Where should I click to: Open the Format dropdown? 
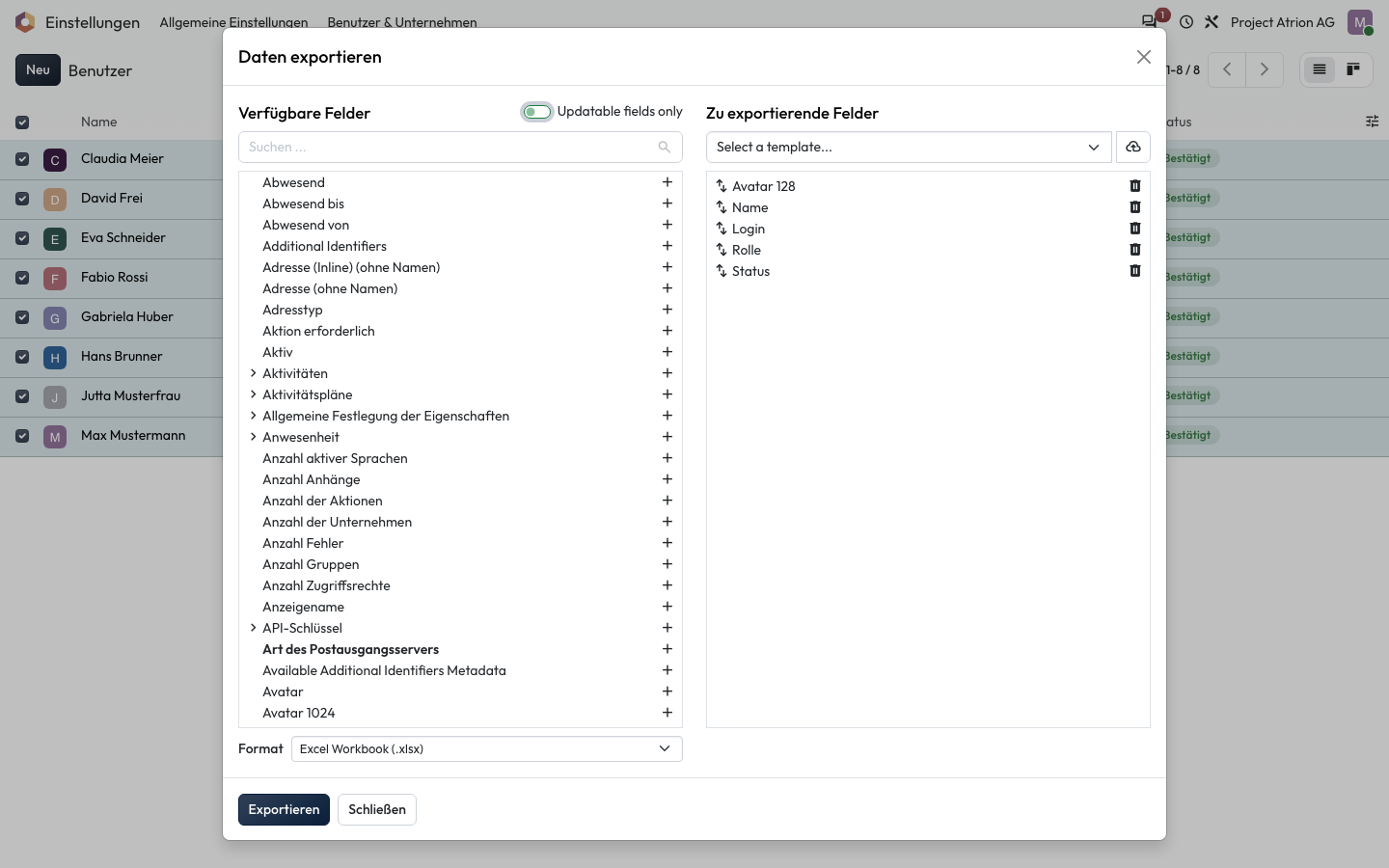click(487, 749)
